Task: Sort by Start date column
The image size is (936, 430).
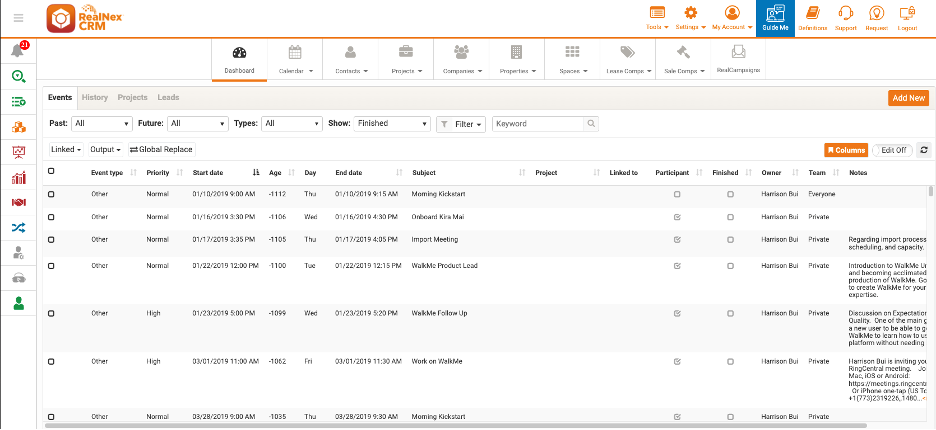Action: [226, 173]
